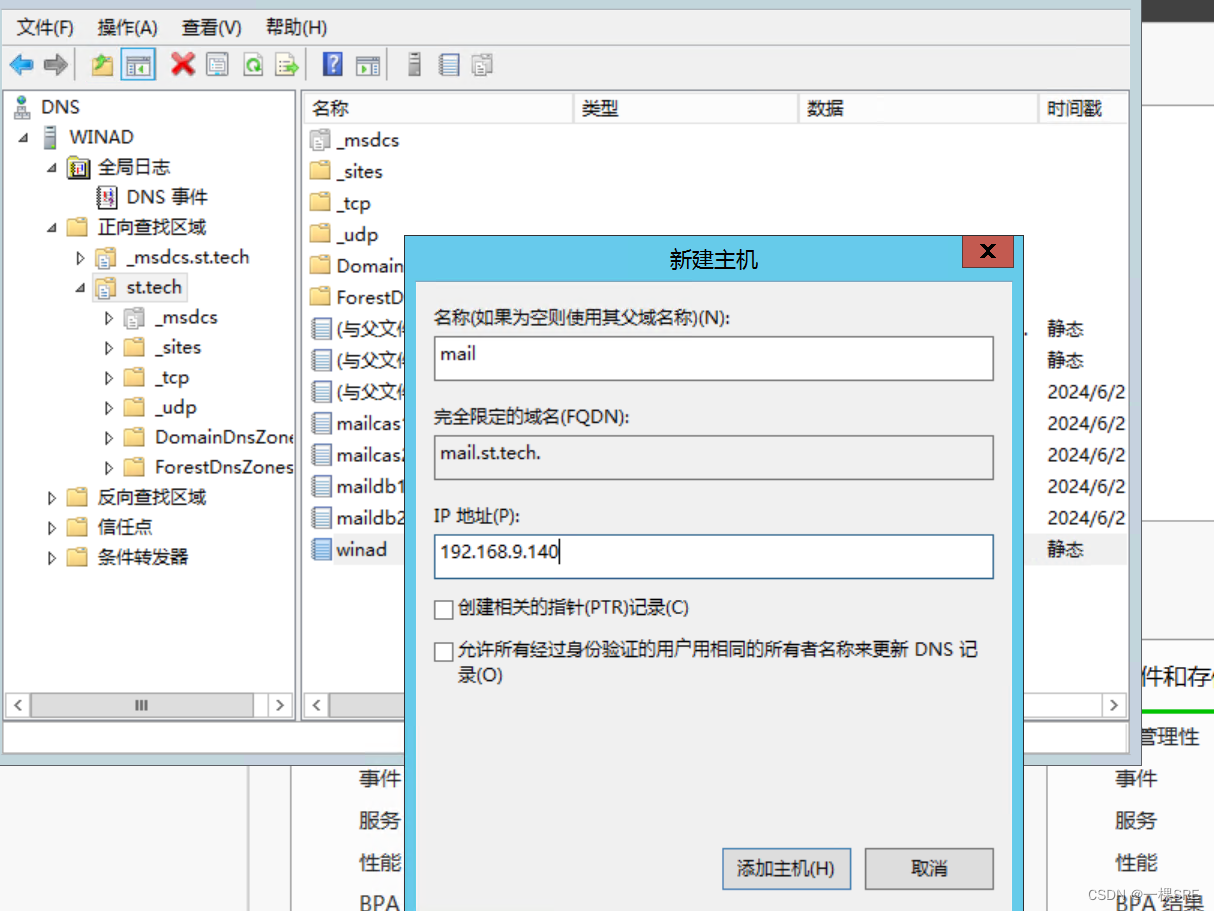Expand the DomainDnsZones tree node
The height and width of the screenshot is (911, 1214).
click(x=110, y=438)
